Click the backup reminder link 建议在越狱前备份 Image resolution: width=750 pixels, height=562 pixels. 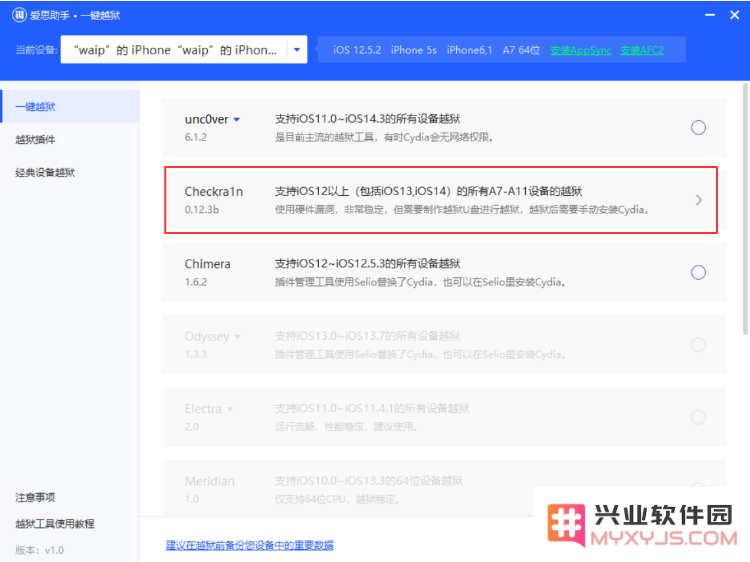[x=250, y=545]
